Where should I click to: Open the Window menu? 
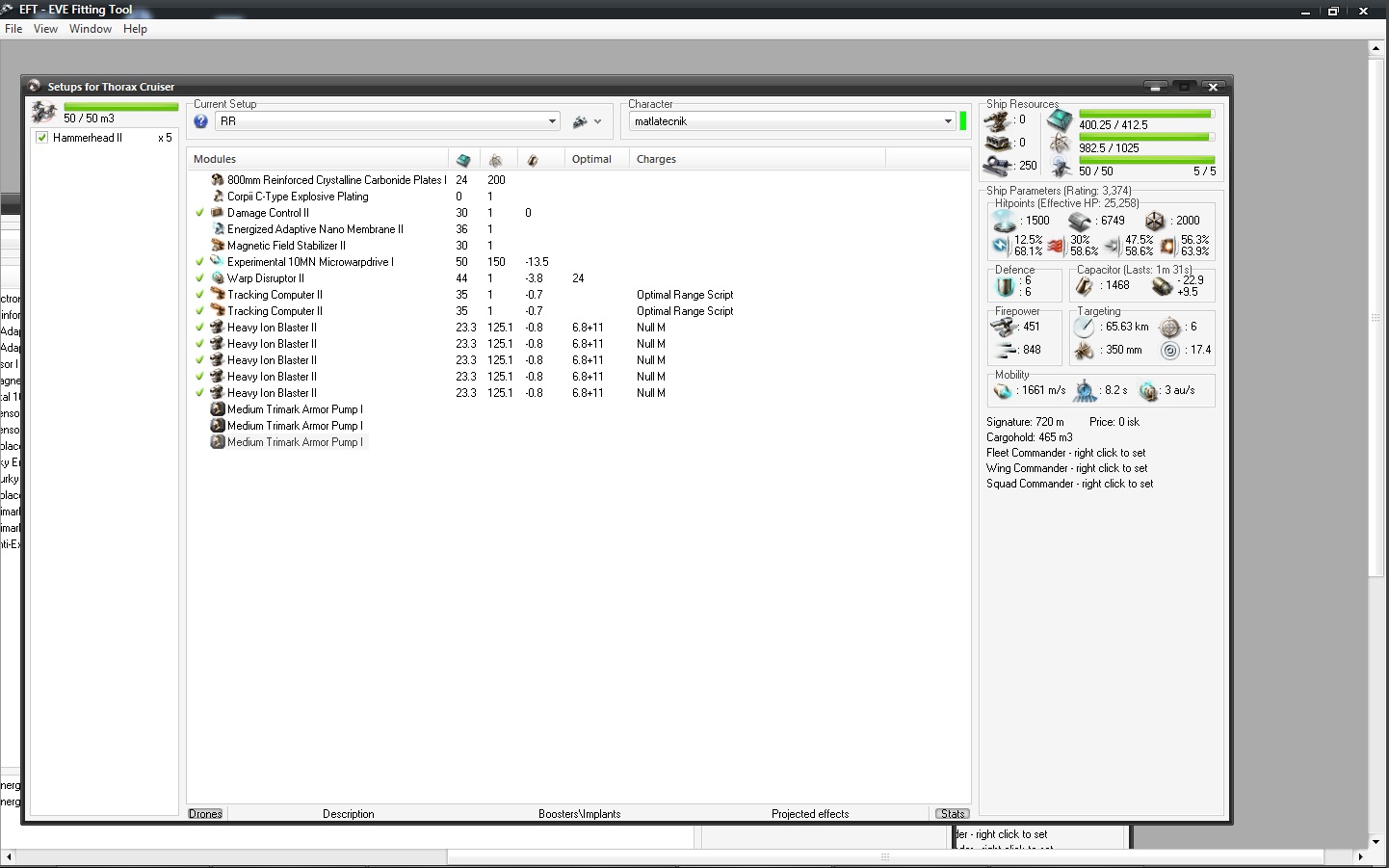(x=91, y=29)
